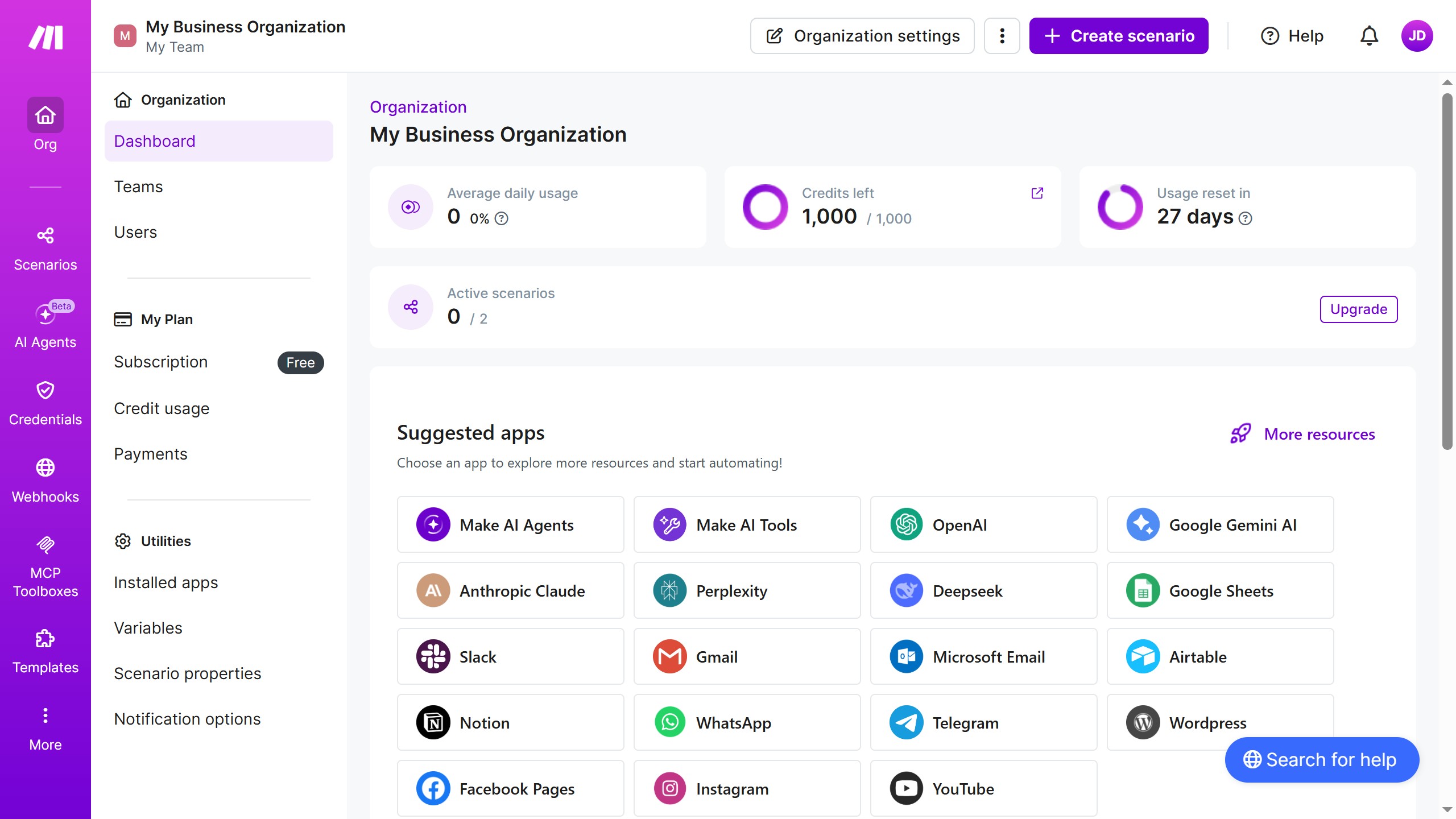Click the Credits left external link icon
This screenshot has height=819, width=1456.
[x=1037, y=193]
